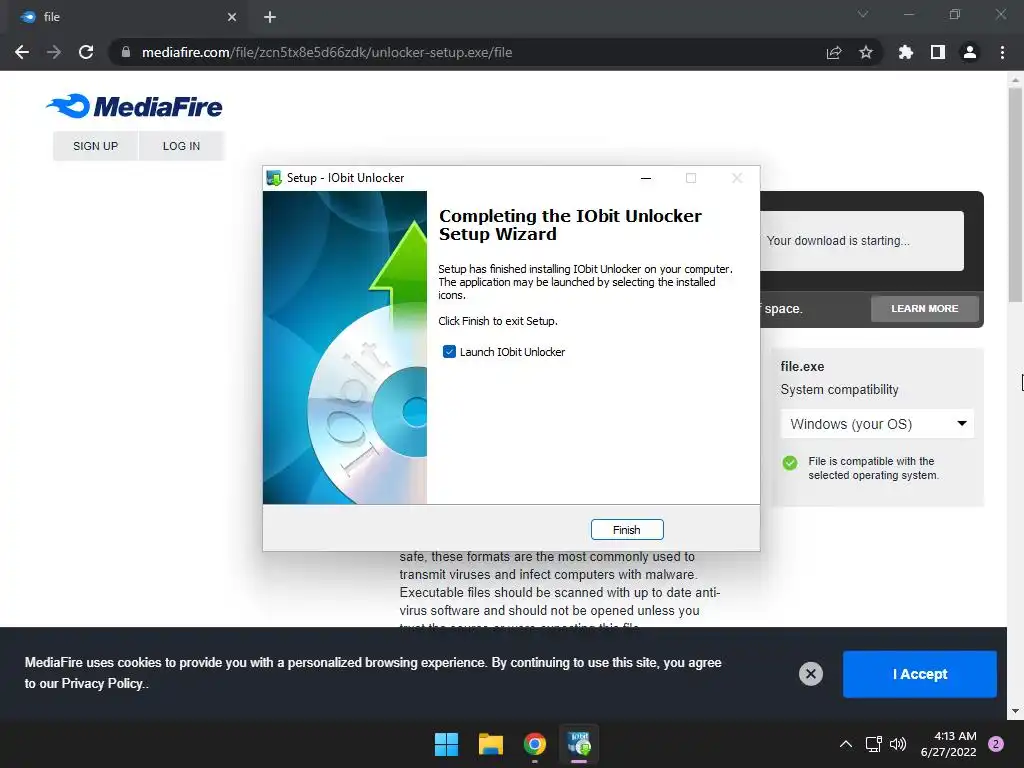Click the page vertical scrollbar thumb

tap(1015, 193)
